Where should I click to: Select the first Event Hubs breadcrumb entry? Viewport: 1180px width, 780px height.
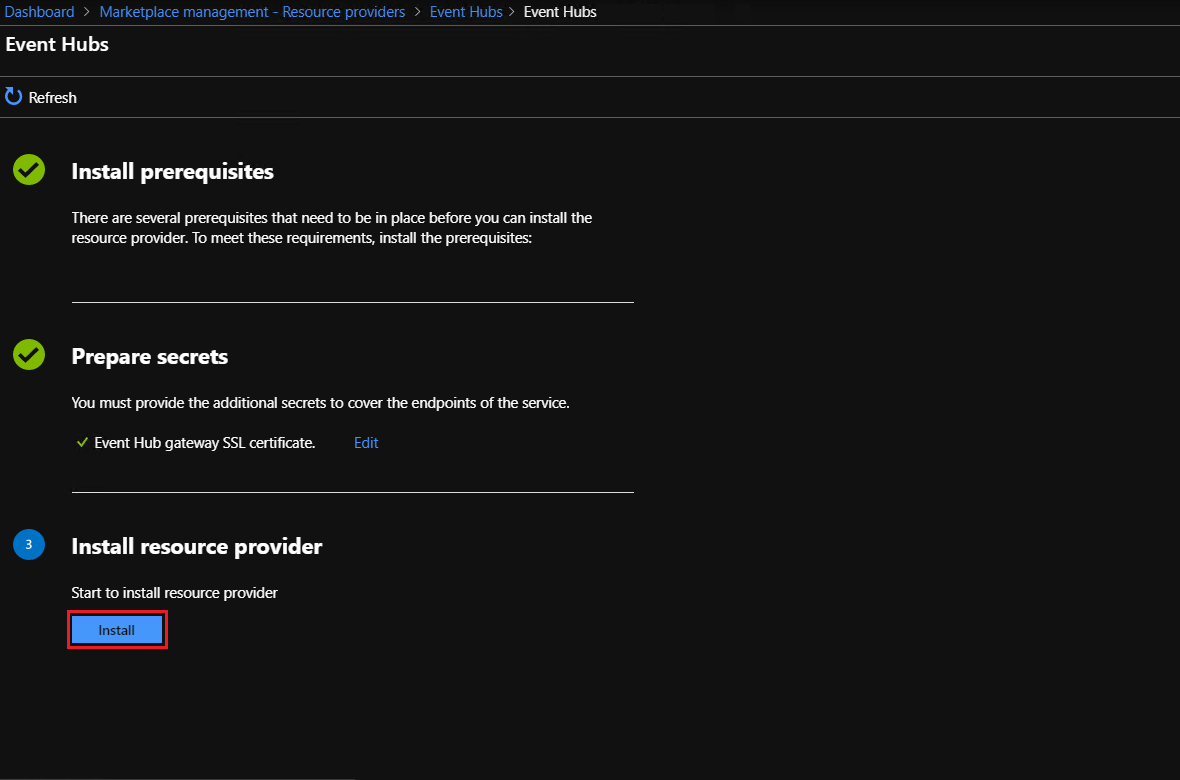(466, 11)
